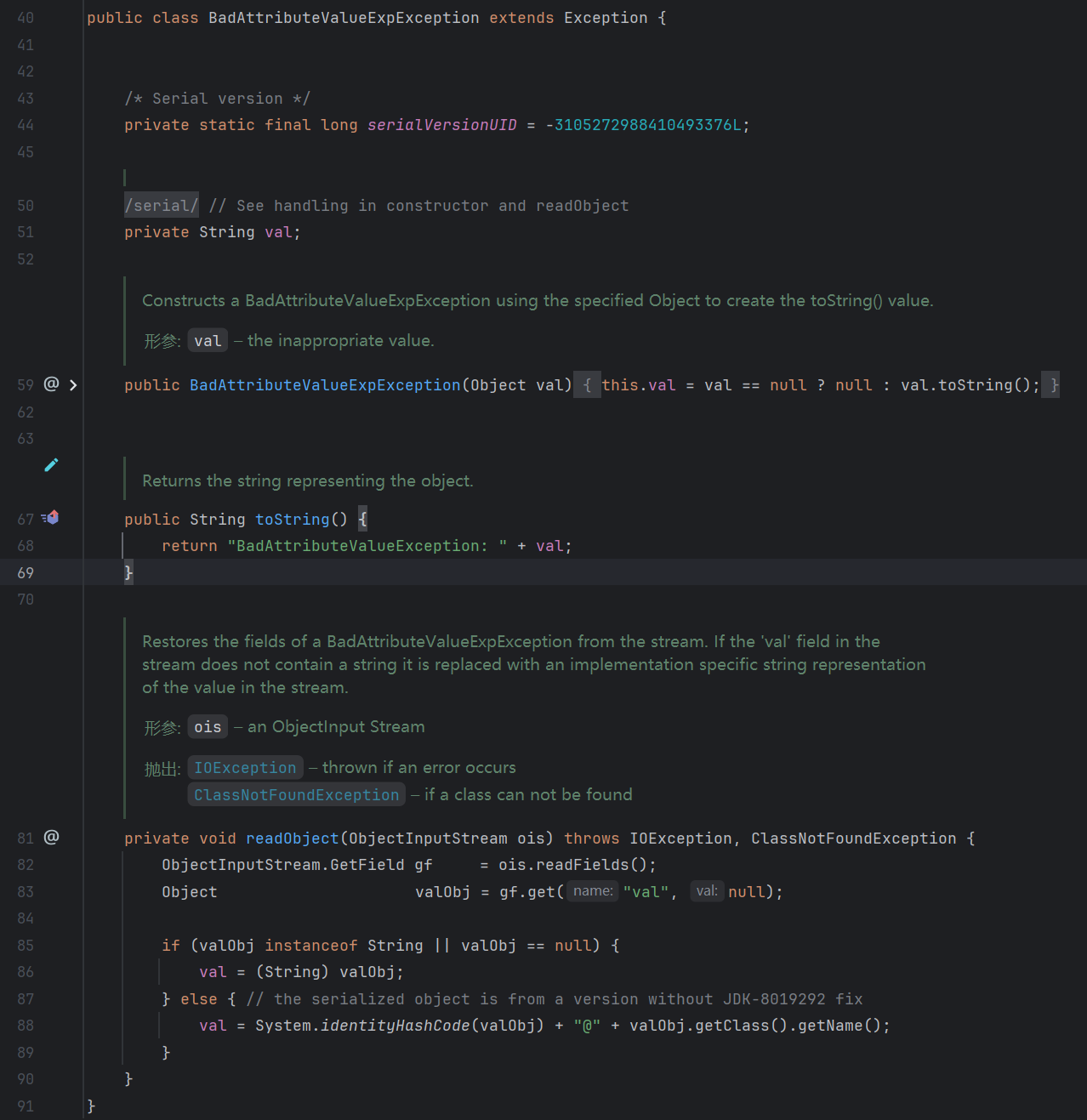Click the 'name:' parameter inlay hint
This screenshot has width=1087, height=1120.
(x=593, y=891)
